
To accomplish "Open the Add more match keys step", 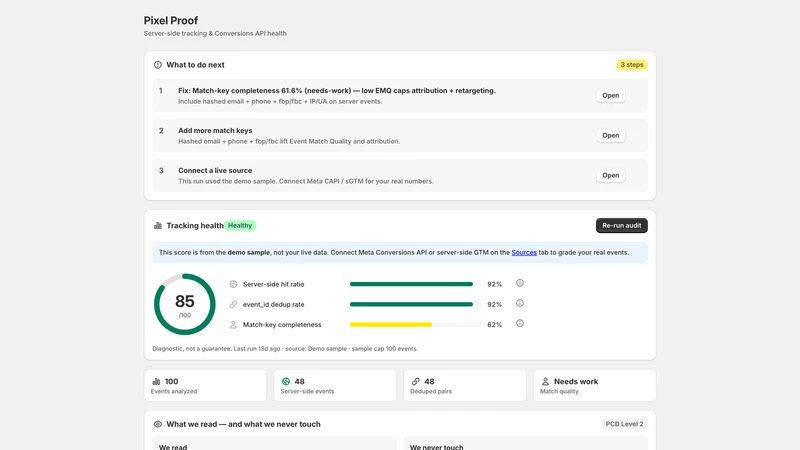I will pyautogui.click(x=610, y=135).
